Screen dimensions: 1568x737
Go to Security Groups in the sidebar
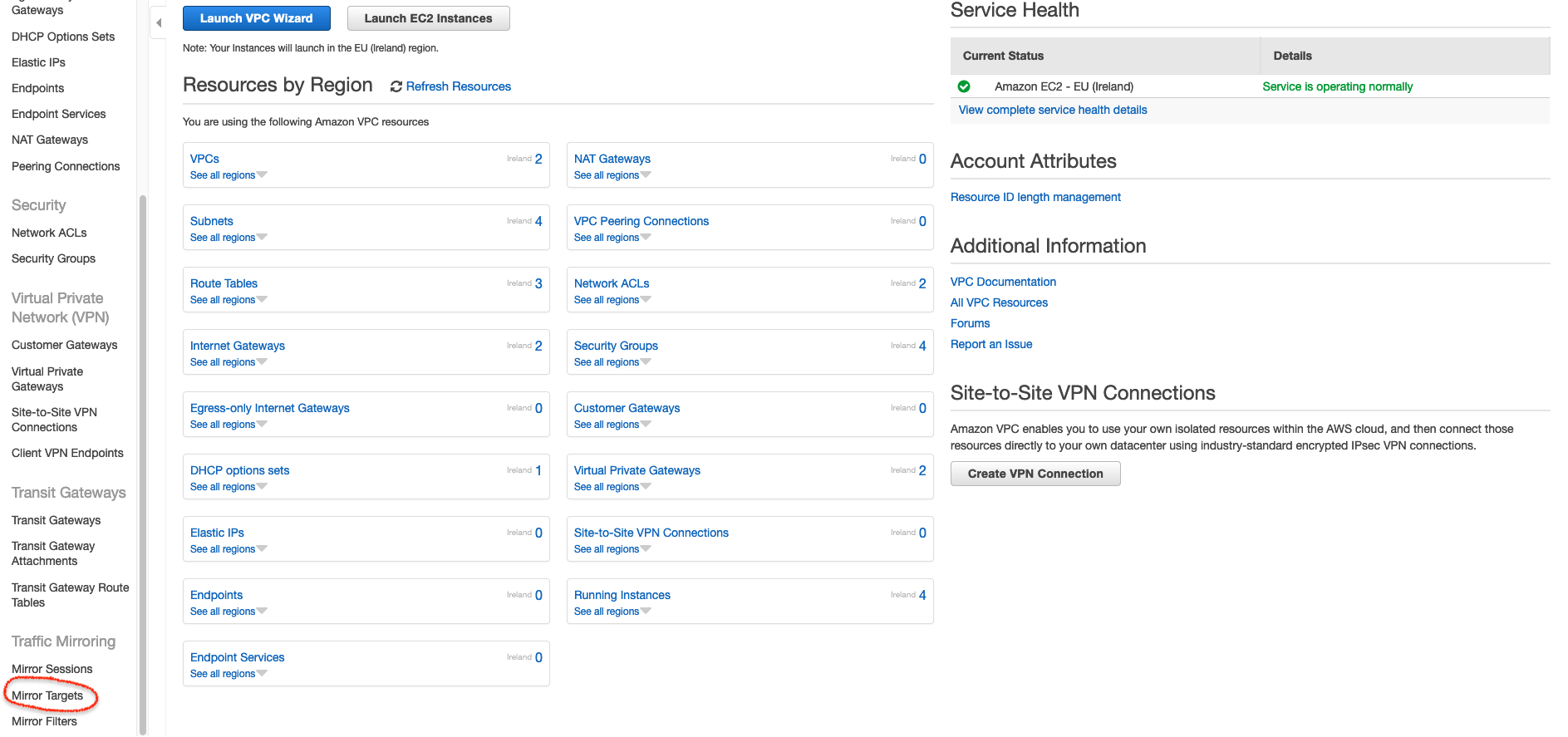point(53,258)
